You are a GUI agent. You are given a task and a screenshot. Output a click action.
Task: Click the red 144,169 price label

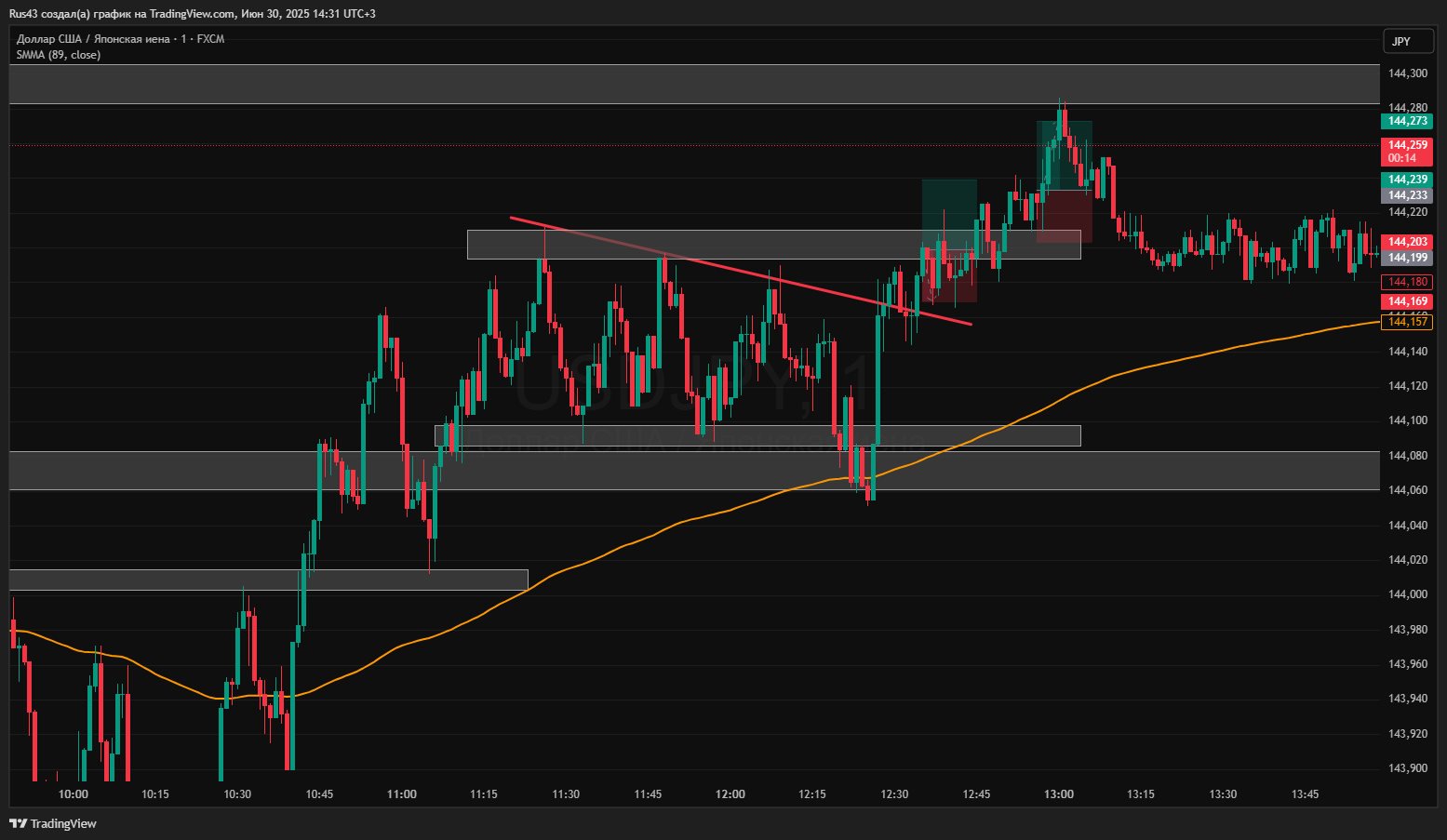click(1407, 301)
